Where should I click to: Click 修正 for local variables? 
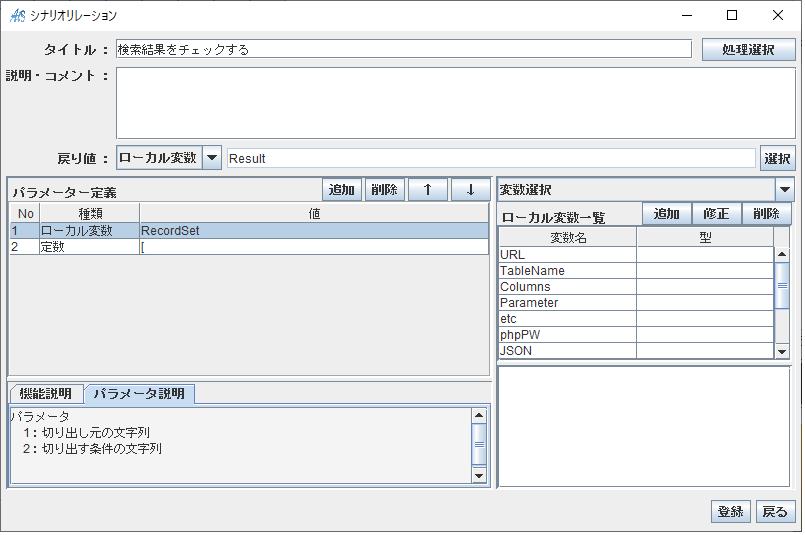pos(716,214)
